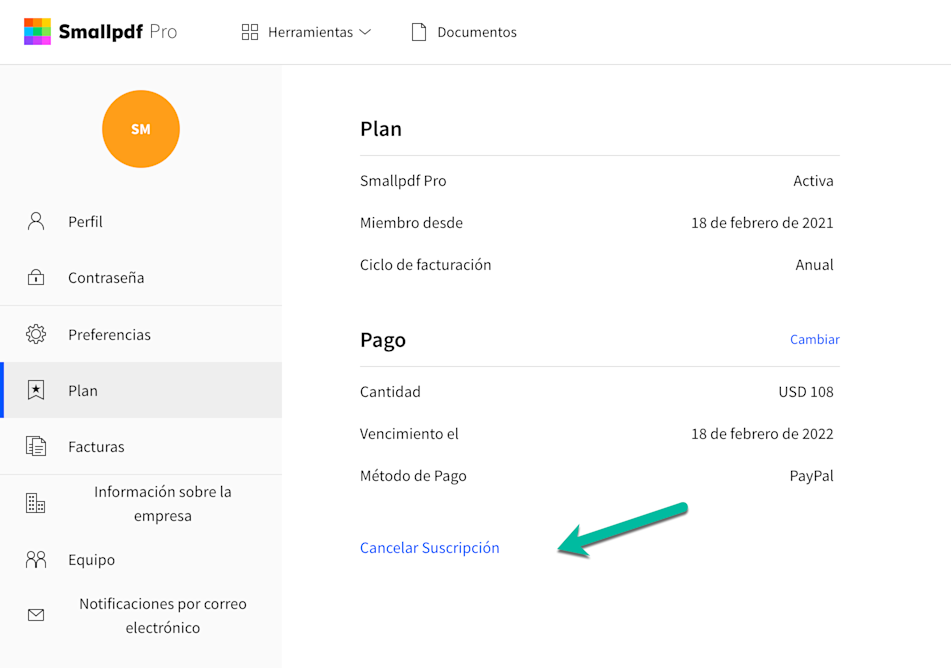Click the email envelope icon
The image size is (951, 668).
pyautogui.click(x=36, y=615)
